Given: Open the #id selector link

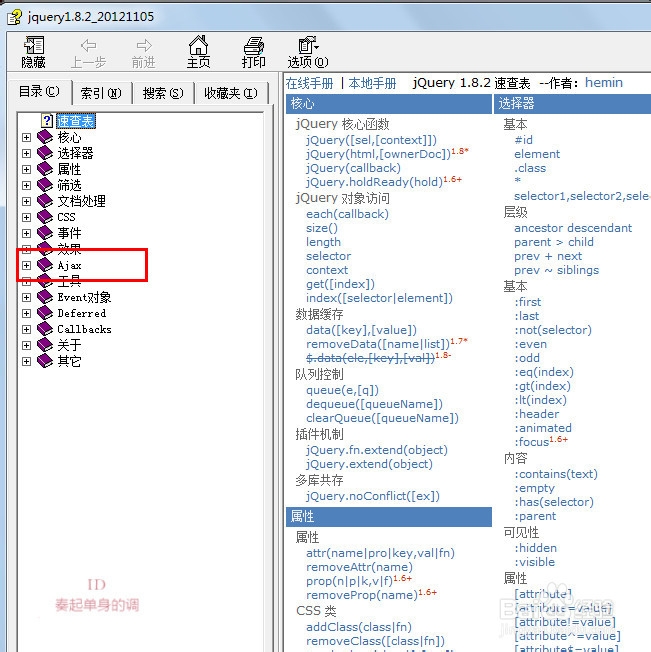Looking at the screenshot, I should 523,140.
